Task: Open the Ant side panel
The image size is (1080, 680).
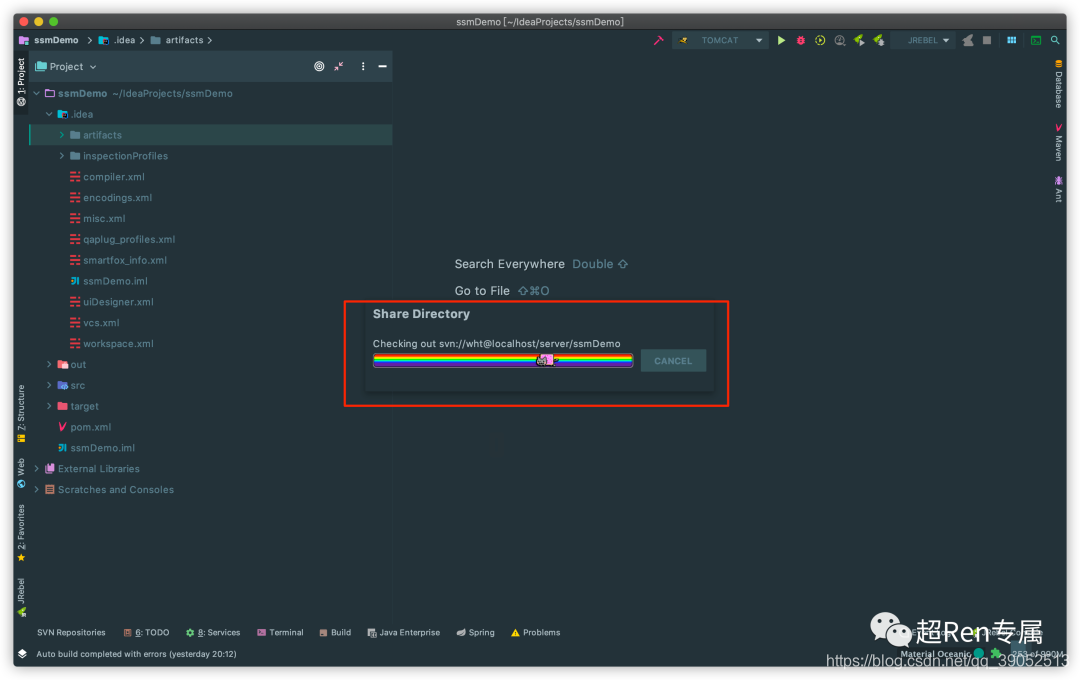Action: coord(1059,189)
